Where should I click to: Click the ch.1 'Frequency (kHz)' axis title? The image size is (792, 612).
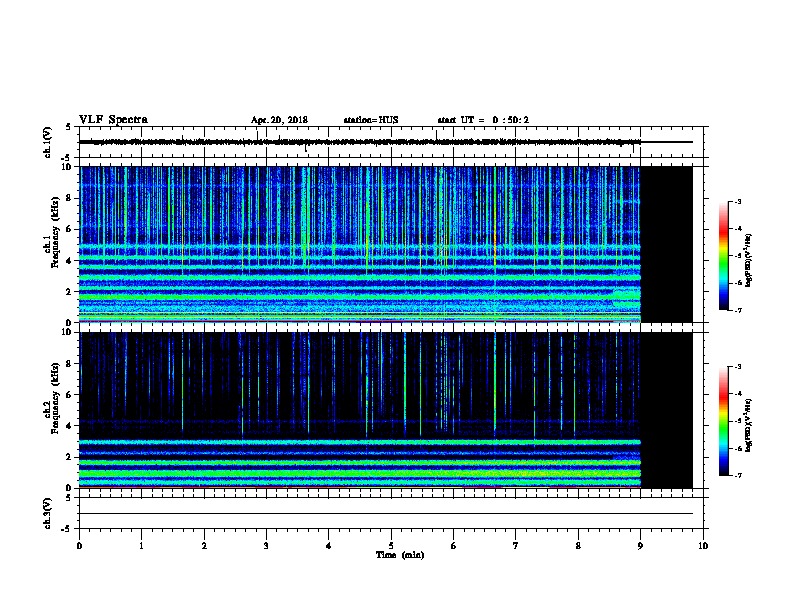[x=55, y=232]
